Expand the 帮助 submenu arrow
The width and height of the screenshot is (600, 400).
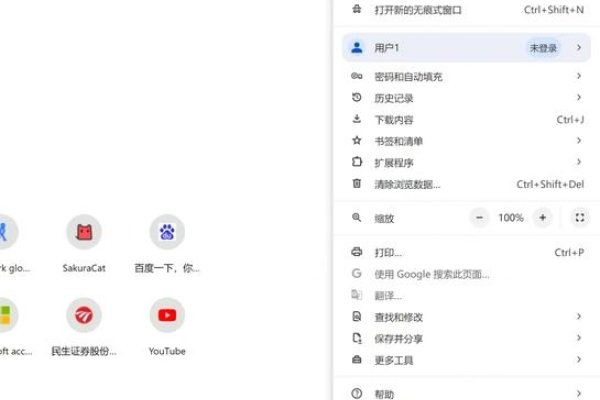(x=579, y=393)
